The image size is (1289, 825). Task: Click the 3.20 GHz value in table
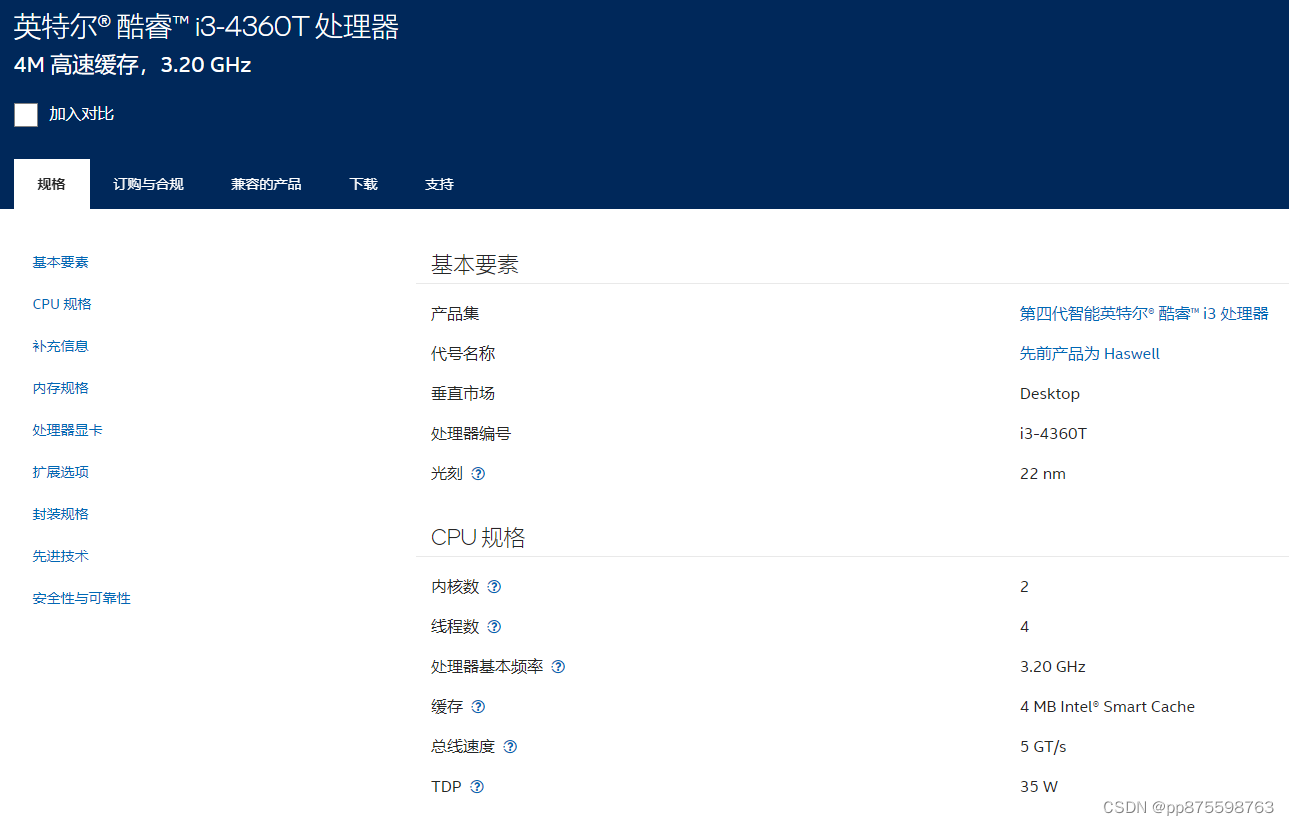click(x=1053, y=667)
